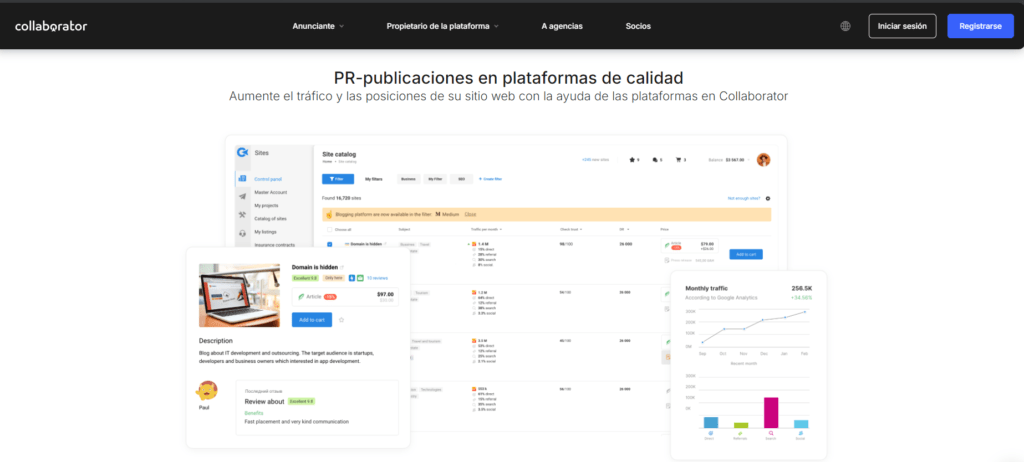Click the Search magnifier icon under the bar chart
Image resolution: width=1024 pixels, height=462 pixels.
(x=771, y=433)
